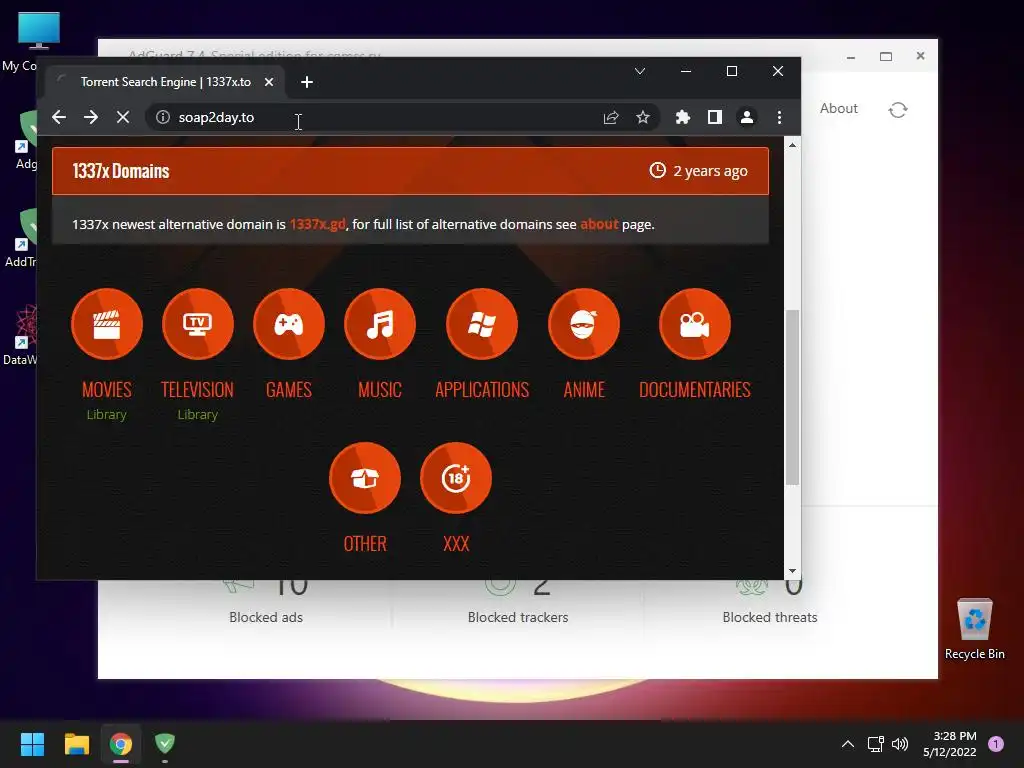Select the Recycle Bin desktop icon
Viewport: 1024px width, 768px height.
(x=974, y=629)
